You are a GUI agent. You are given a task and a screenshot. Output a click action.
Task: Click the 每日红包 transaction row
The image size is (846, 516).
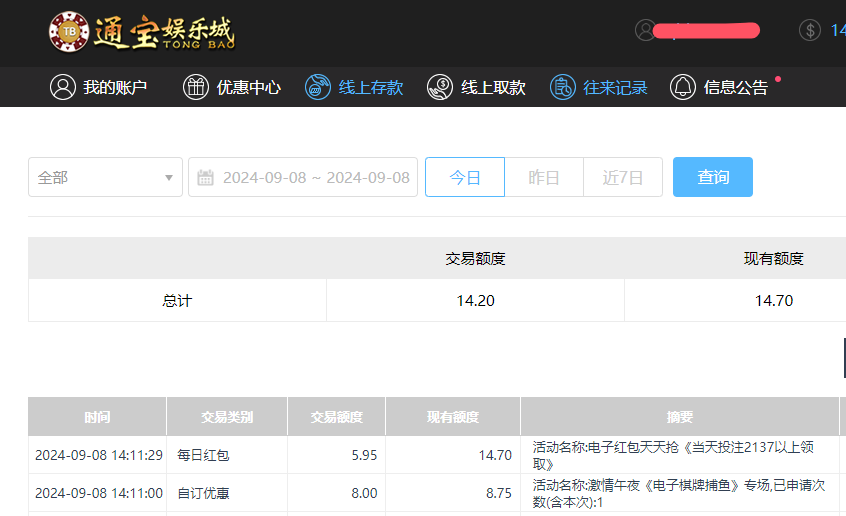203,455
